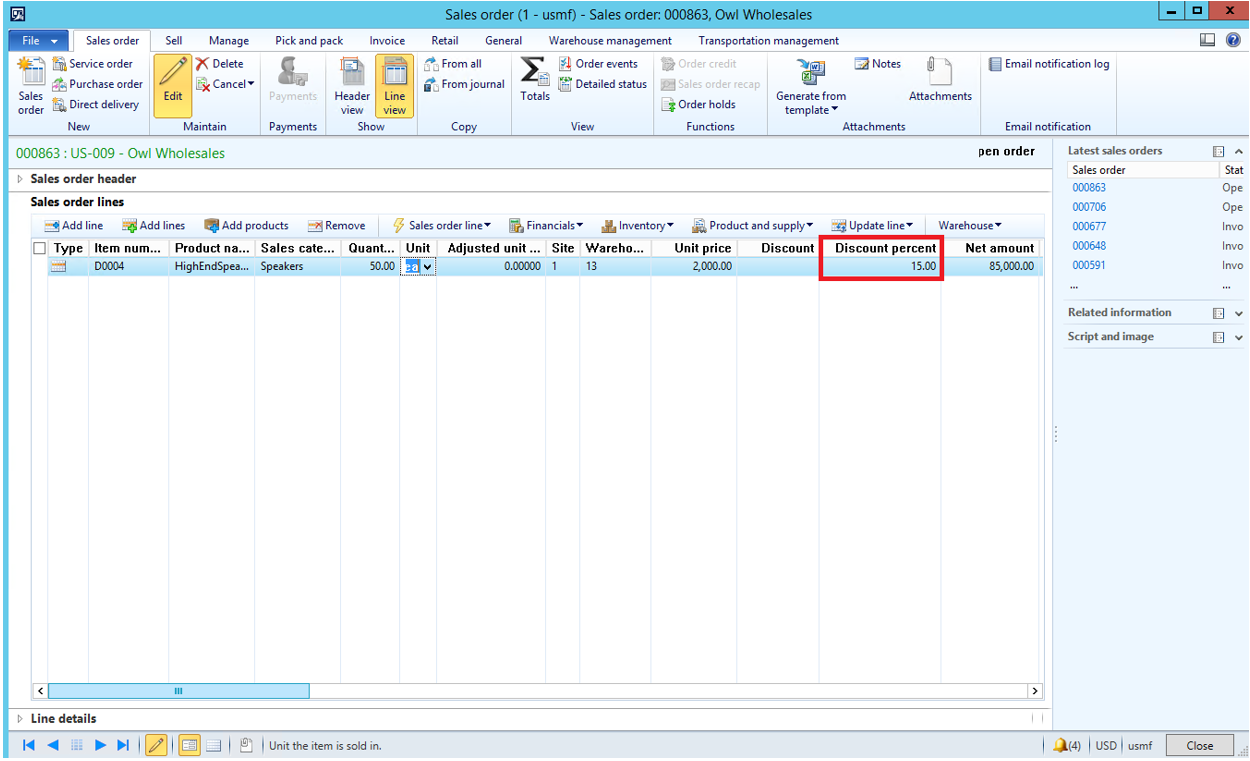Viewport: 1250px width, 761px height.
Task: Check the select-all lines checkbox
Action: pyautogui.click(x=40, y=248)
